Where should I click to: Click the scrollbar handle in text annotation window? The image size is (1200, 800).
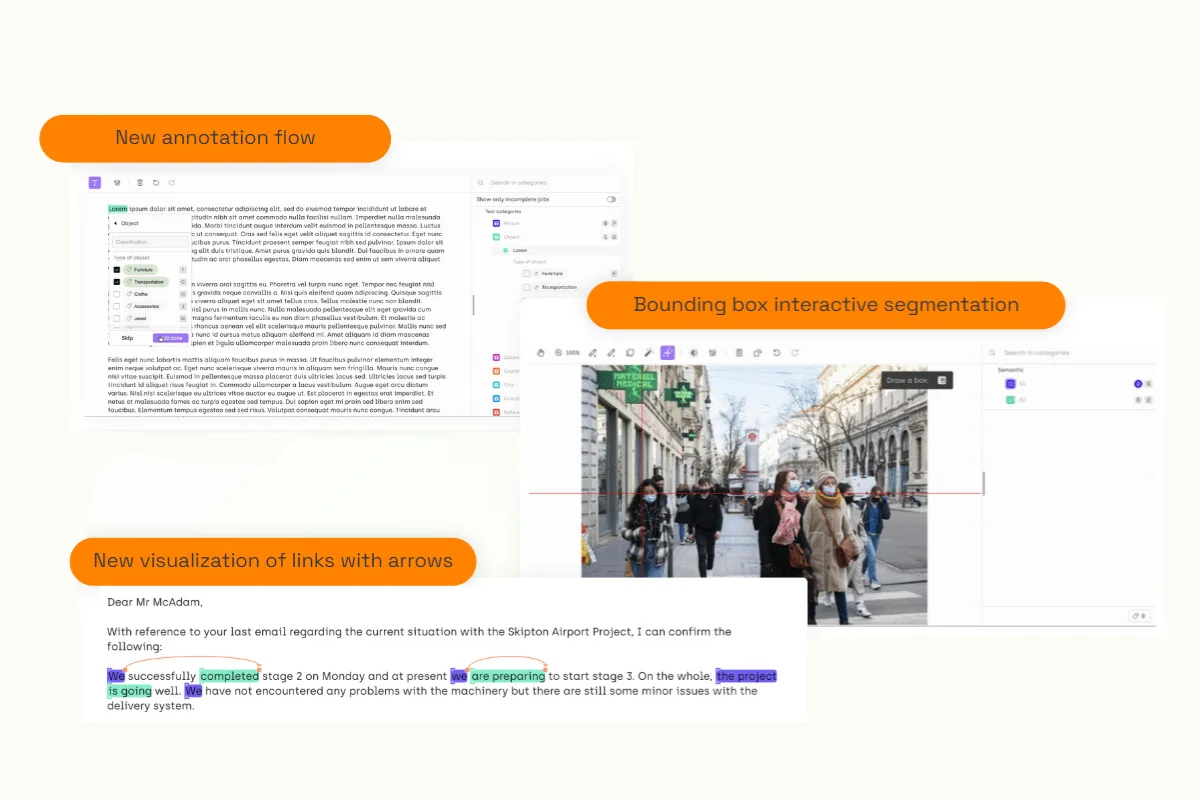coord(473,306)
